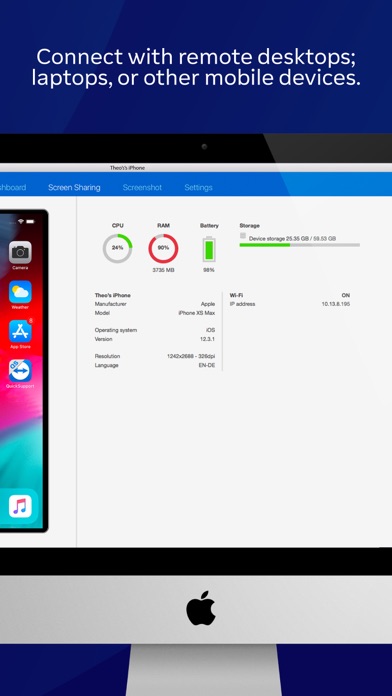Select resolution value 1242x2688 - 326dpi
The image size is (392, 696).
click(191, 356)
